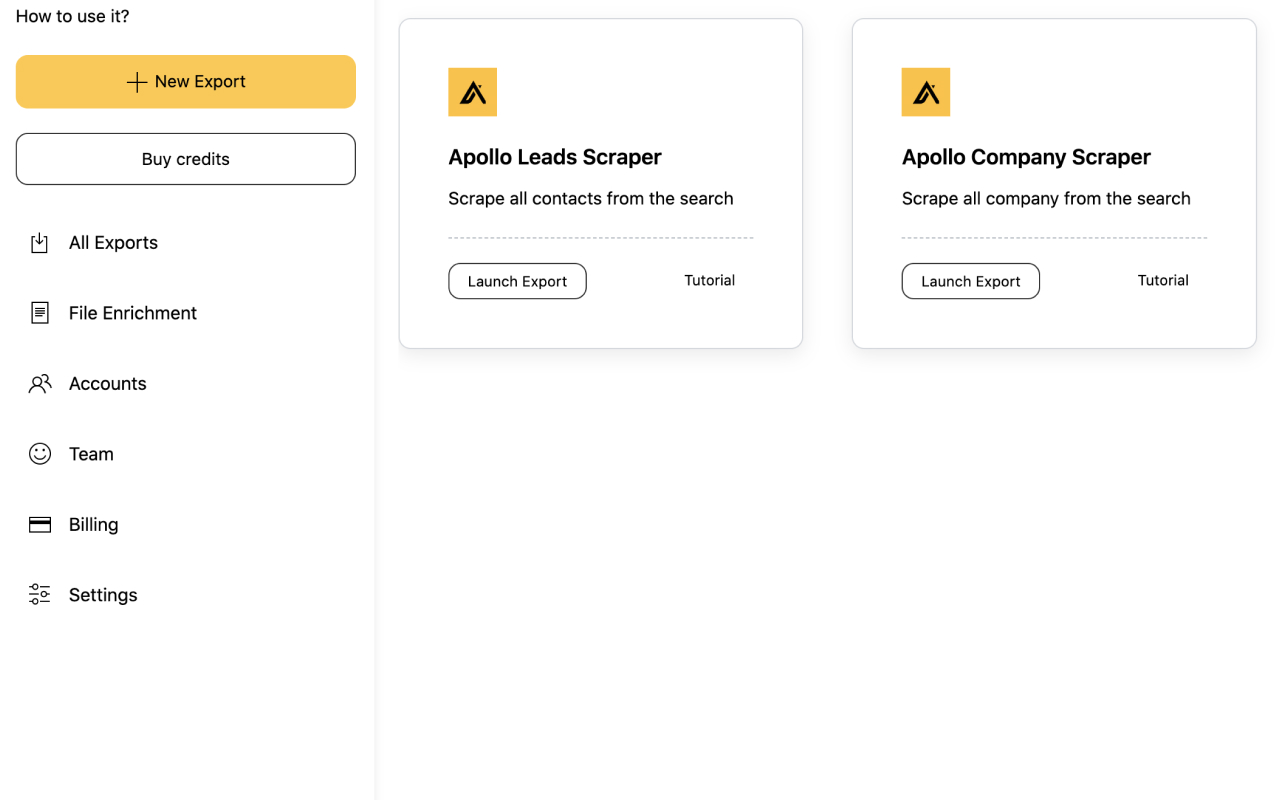
Task: Launch Export for Apollo Company Scraper
Action: tap(970, 281)
